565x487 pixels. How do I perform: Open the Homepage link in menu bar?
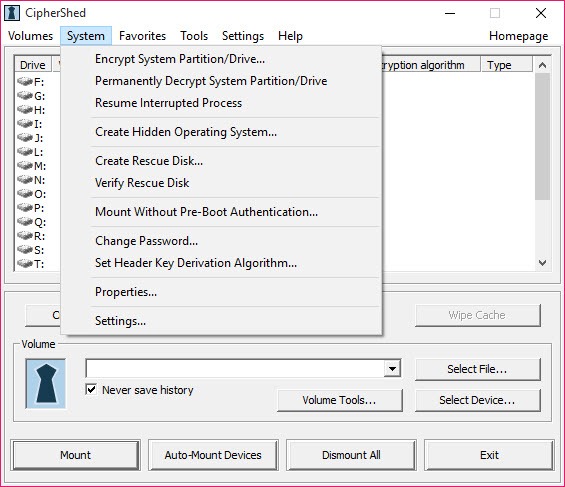click(x=519, y=36)
